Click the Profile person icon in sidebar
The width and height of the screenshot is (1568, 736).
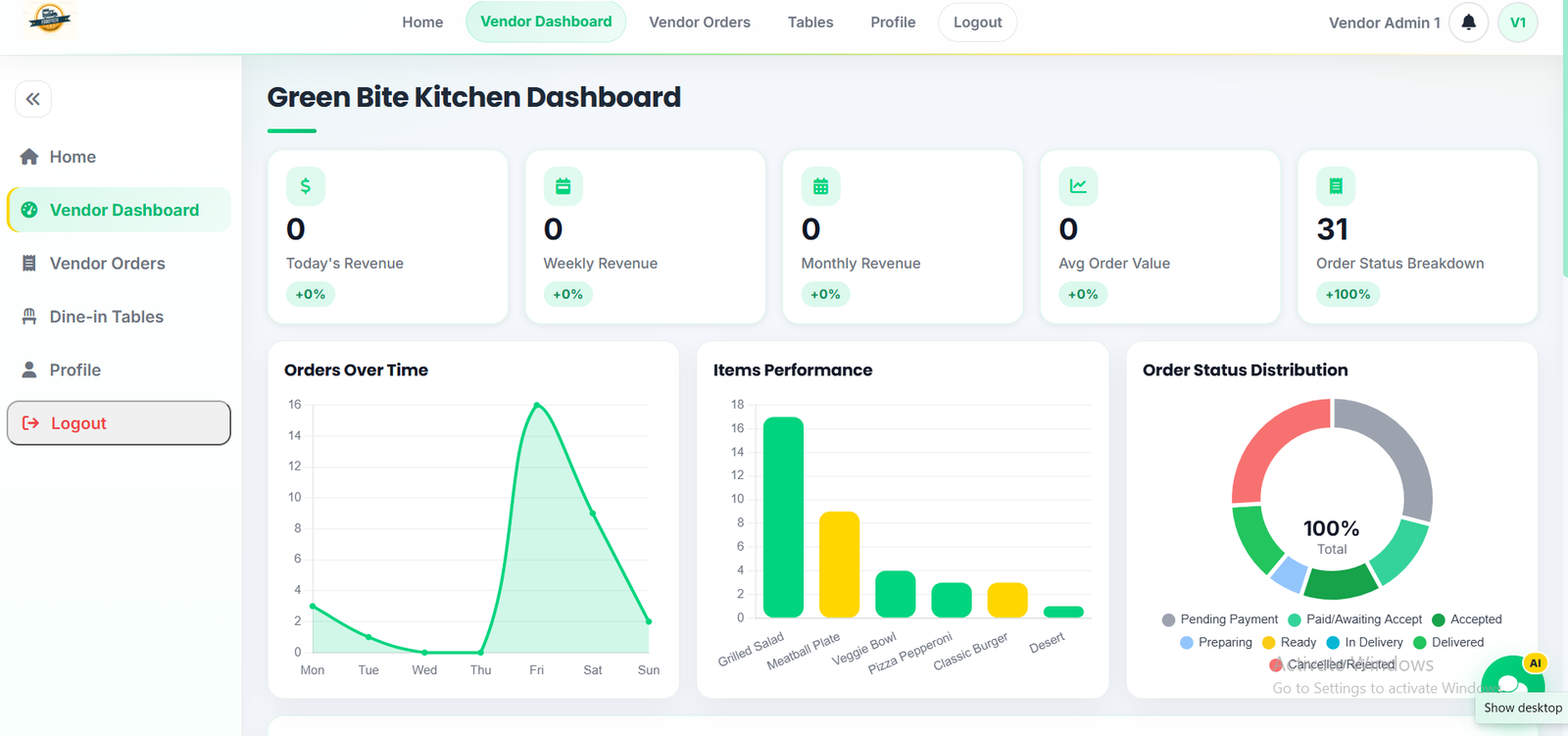[x=29, y=369]
